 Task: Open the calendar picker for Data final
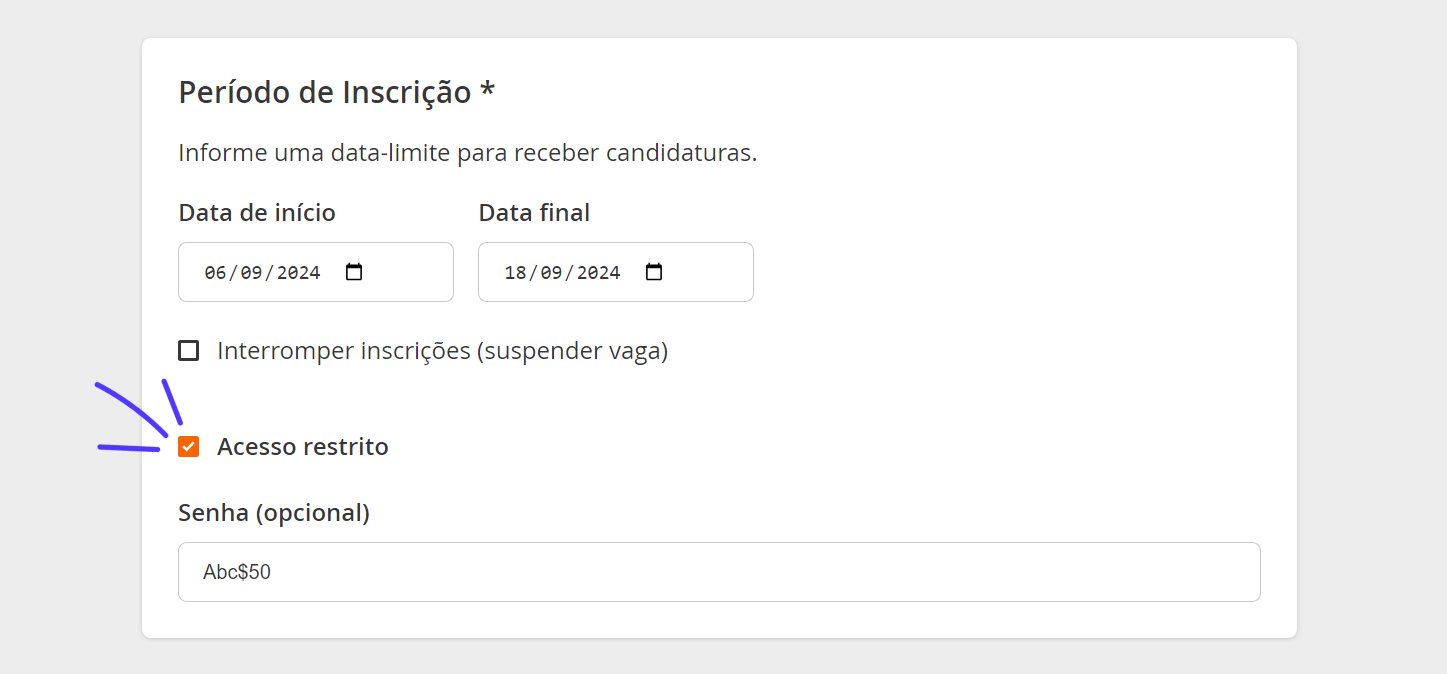(654, 272)
